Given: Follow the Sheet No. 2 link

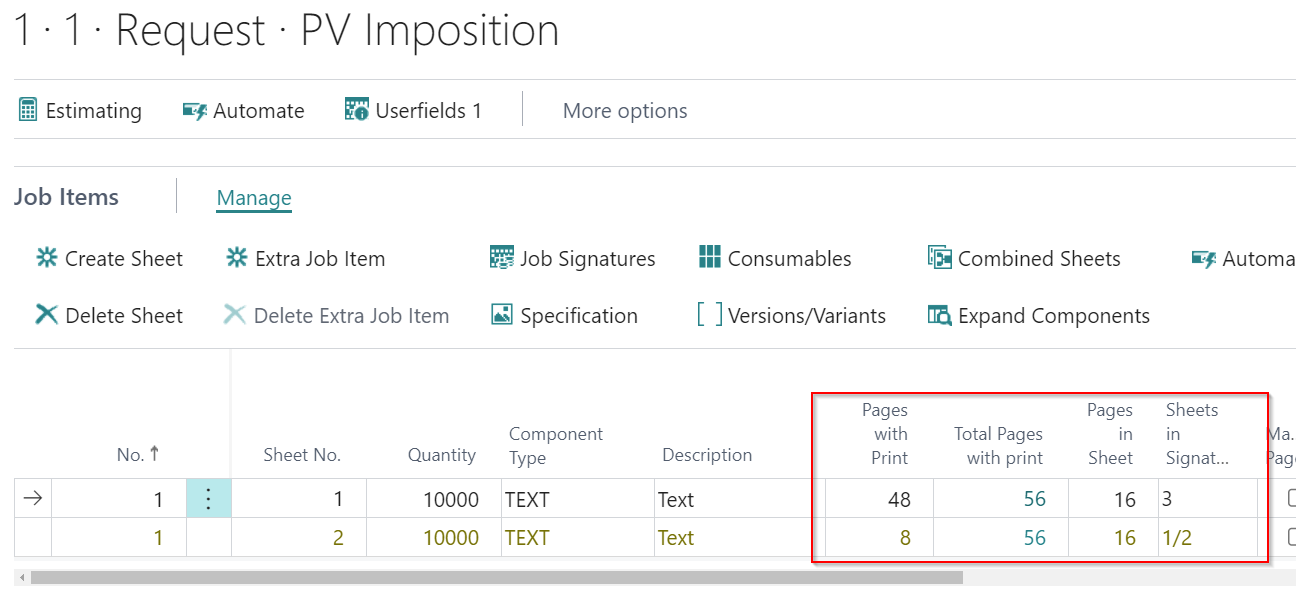Looking at the screenshot, I should pyautogui.click(x=339, y=537).
